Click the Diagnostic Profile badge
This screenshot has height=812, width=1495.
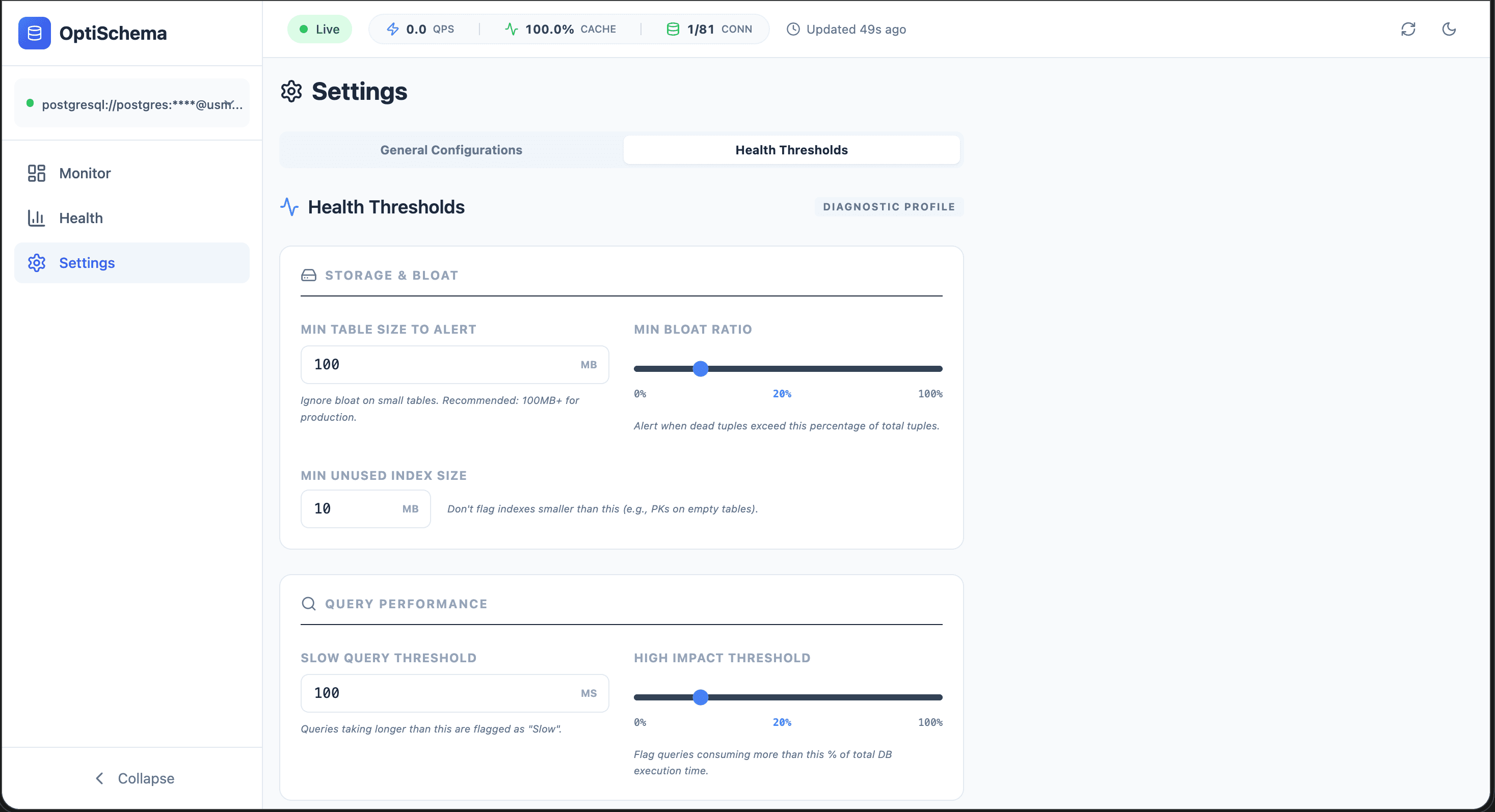point(889,207)
